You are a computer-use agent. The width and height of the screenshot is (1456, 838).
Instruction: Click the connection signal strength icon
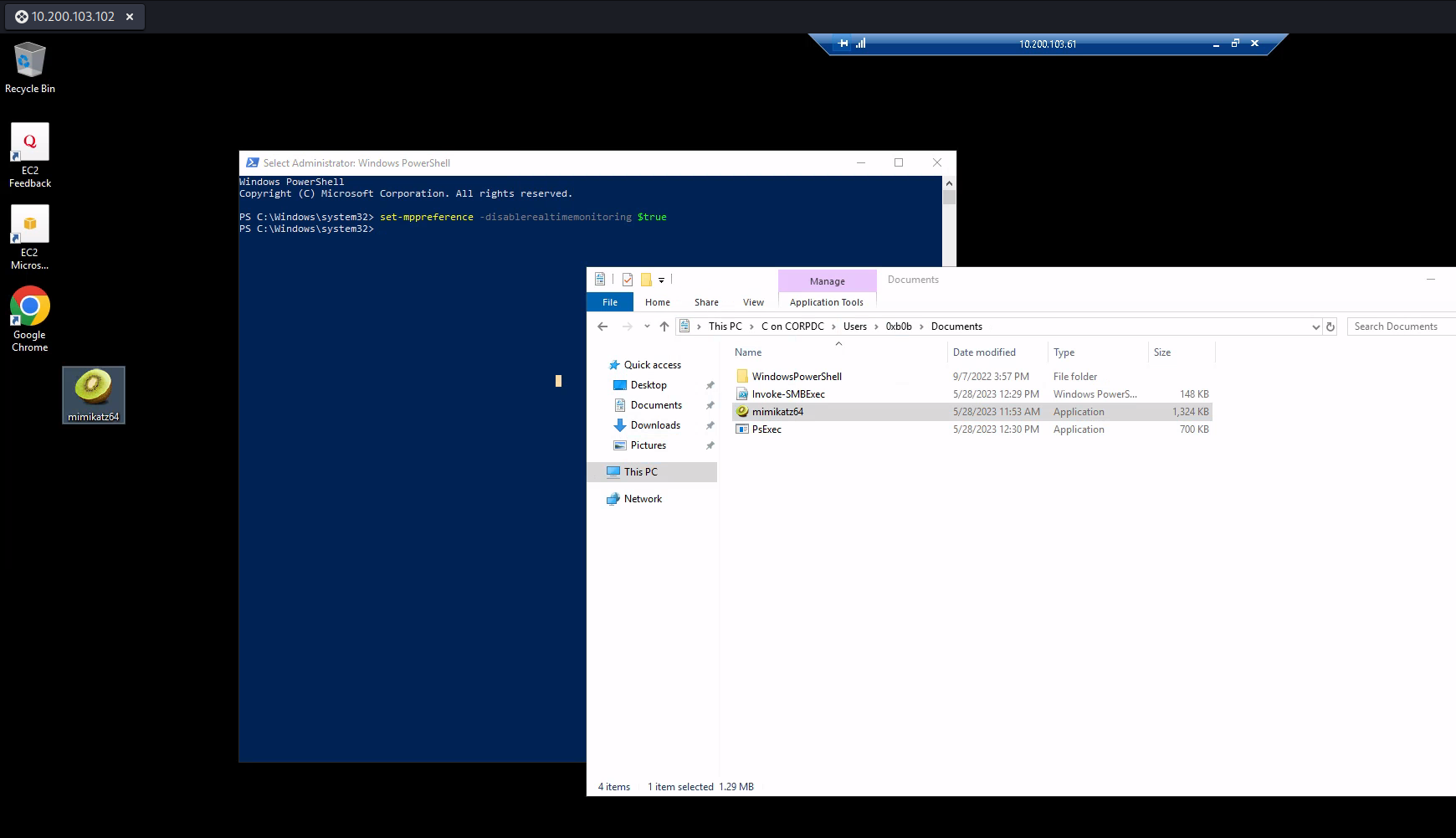tap(860, 44)
